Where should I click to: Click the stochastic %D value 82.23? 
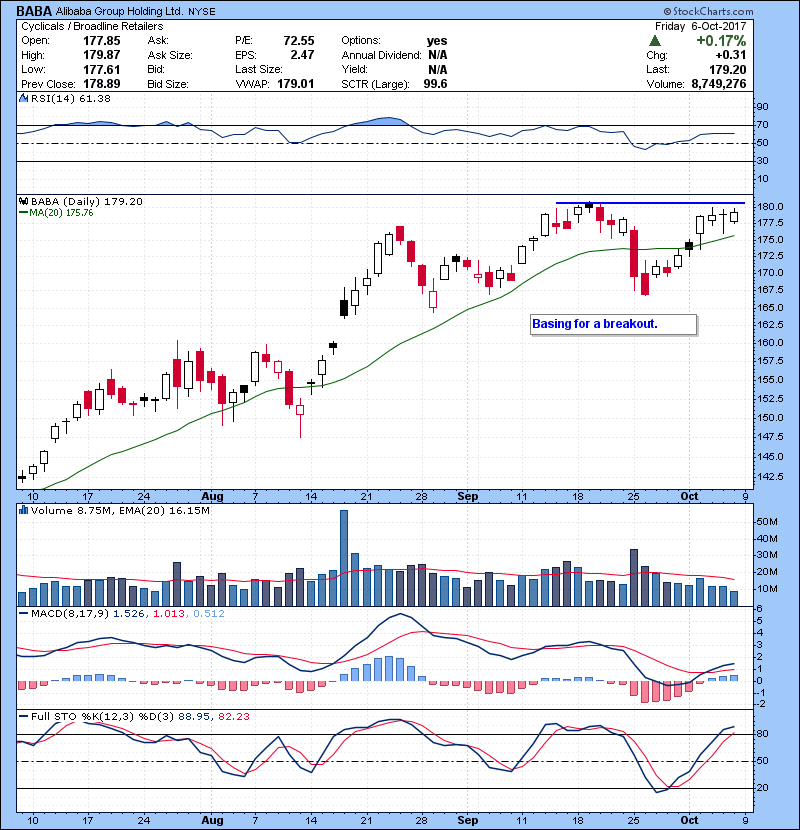[x=233, y=717]
